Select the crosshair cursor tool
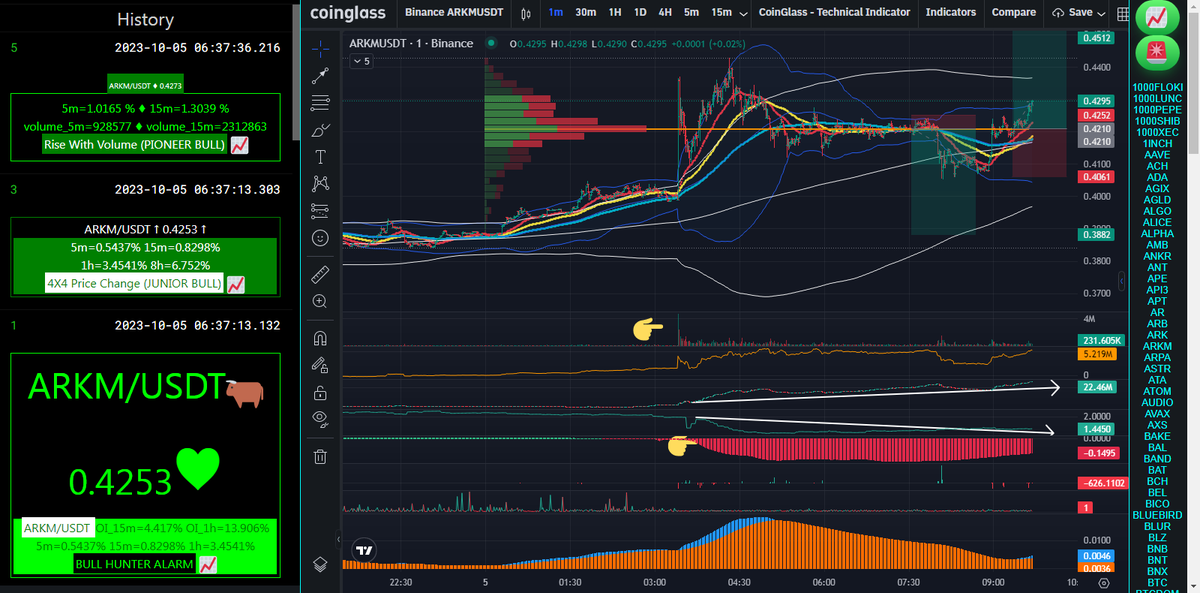The width and height of the screenshot is (1200, 593). [x=320, y=47]
